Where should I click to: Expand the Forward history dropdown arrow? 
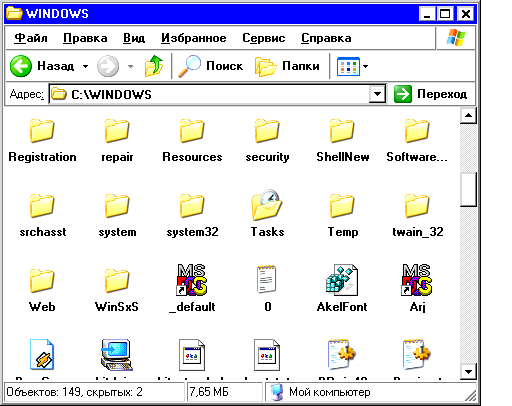(x=131, y=66)
